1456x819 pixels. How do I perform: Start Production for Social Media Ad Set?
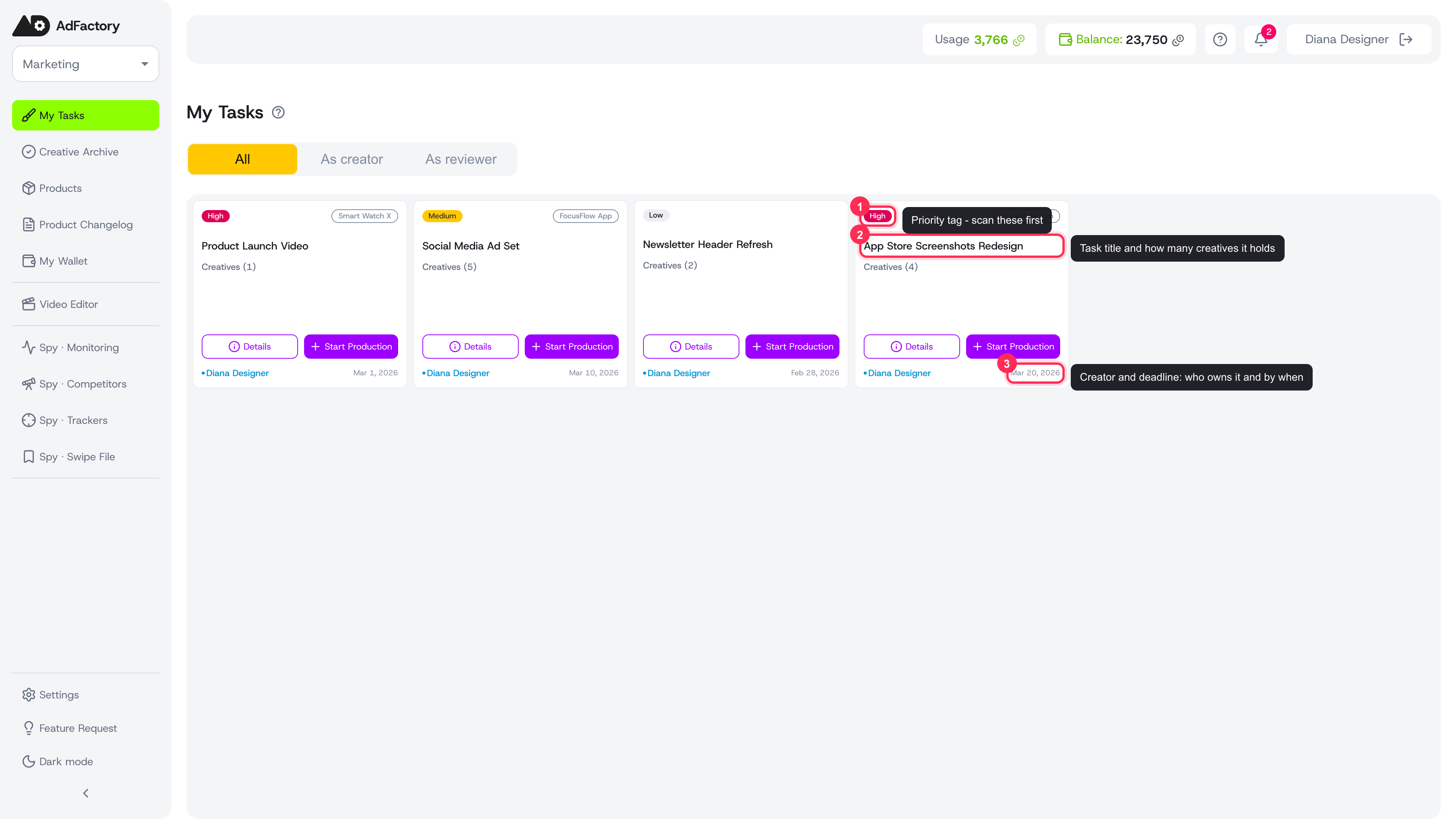click(571, 347)
